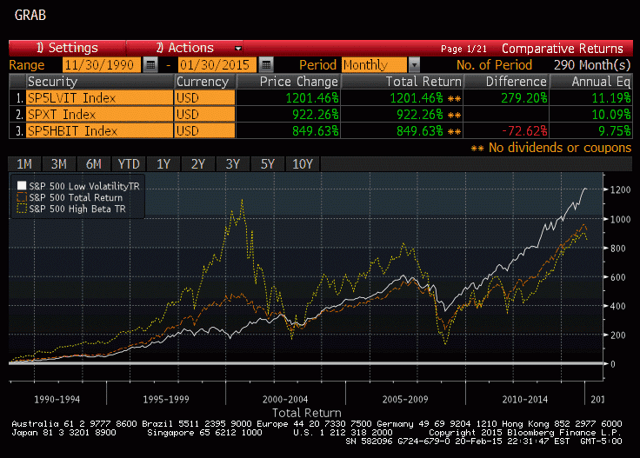This screenshot has height=458, width=640.
Task: Open the start date calendar picker icon
Action: tap(151, 65)
